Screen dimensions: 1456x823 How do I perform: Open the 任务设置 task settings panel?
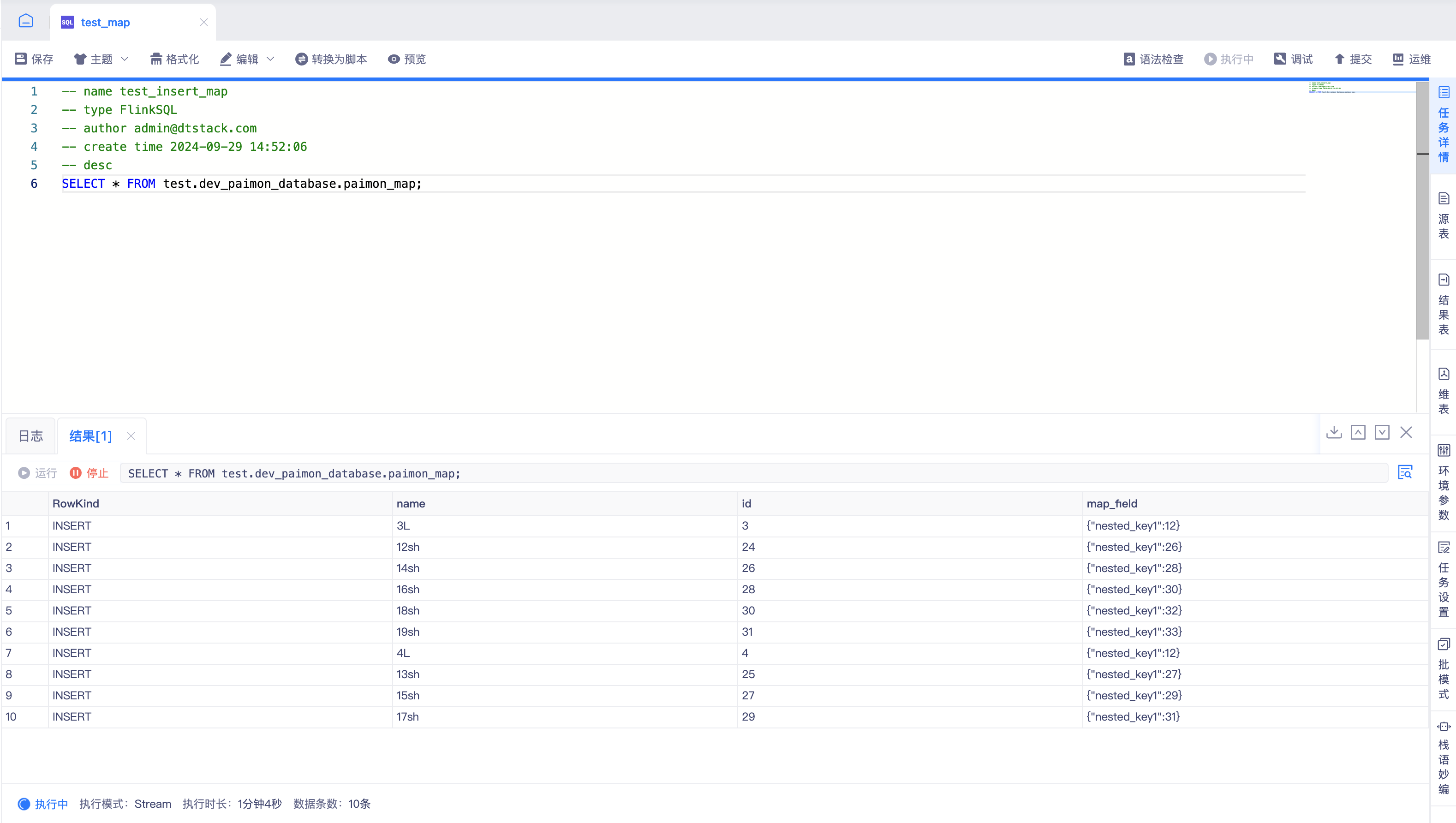pos(1444,579)
